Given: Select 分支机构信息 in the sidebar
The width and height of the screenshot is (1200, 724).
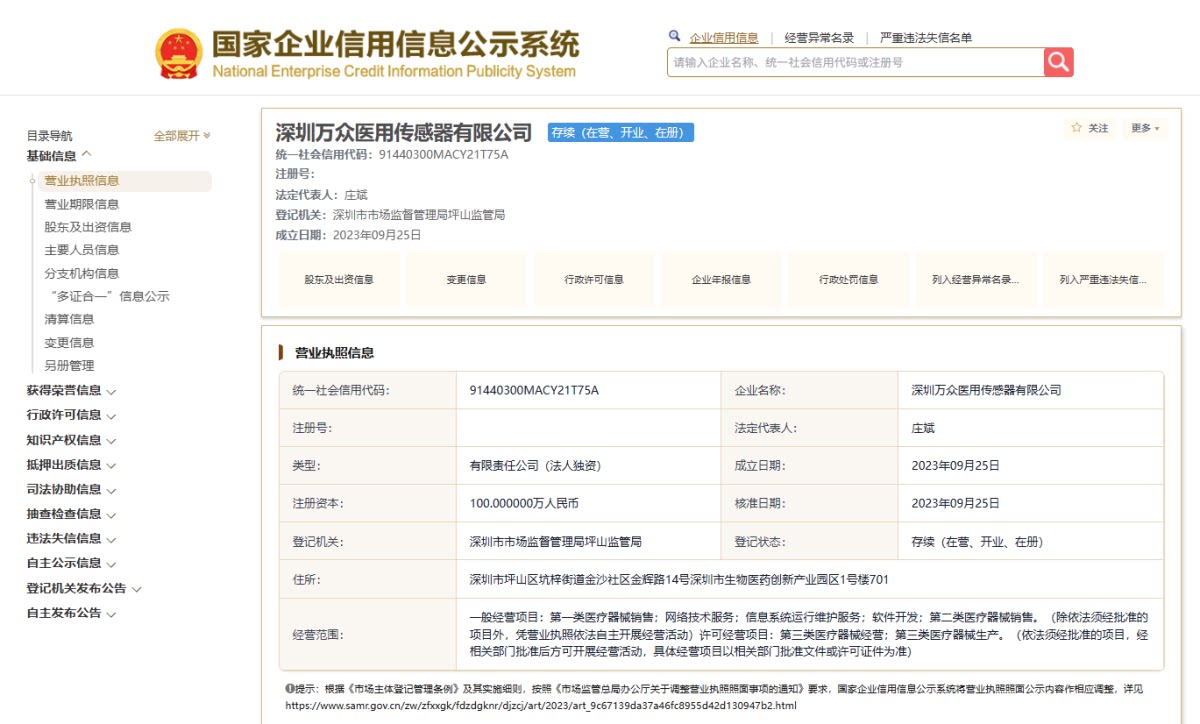Looking at the screenshot, I should 82,273.
